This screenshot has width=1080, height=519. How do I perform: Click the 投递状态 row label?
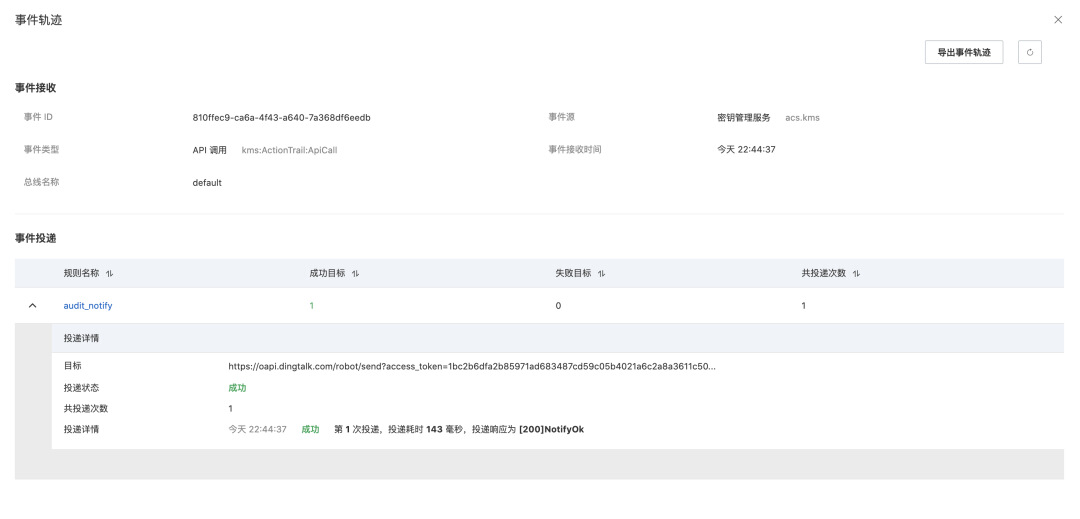coord(81,388)
